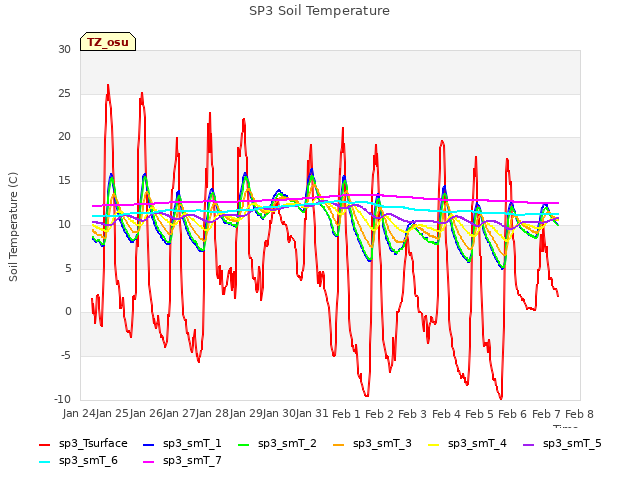Toggle sp3_smT_3 legend entry
This screenshot has width=640, height=480.
click(372, 444)
